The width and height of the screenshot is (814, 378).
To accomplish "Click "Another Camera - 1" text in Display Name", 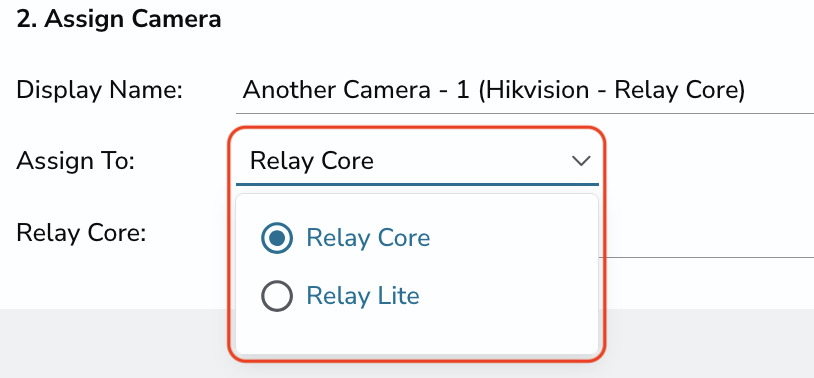I will click(x=356, y=90).
